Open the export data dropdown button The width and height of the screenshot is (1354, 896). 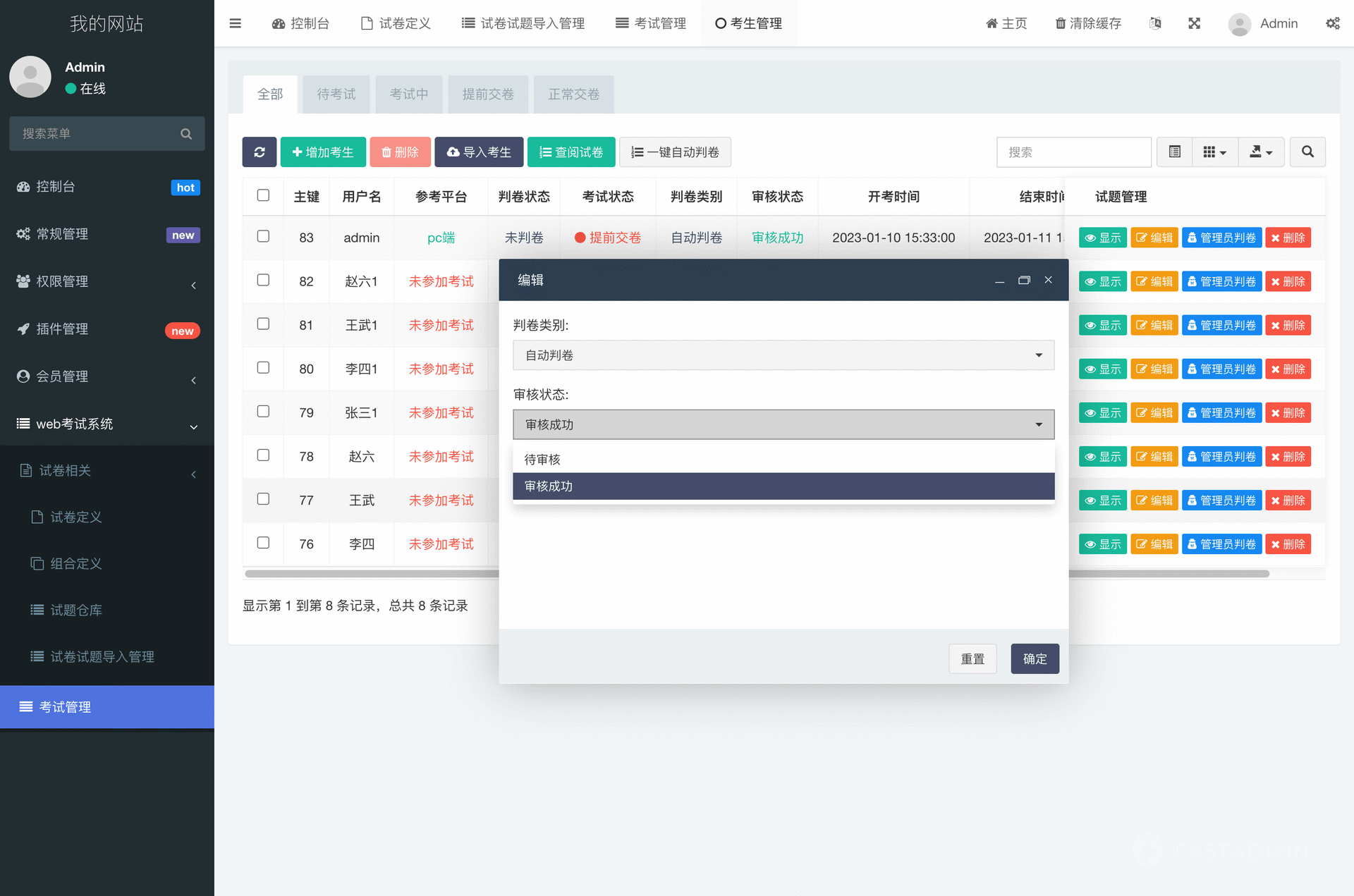tap(1261, 152)
